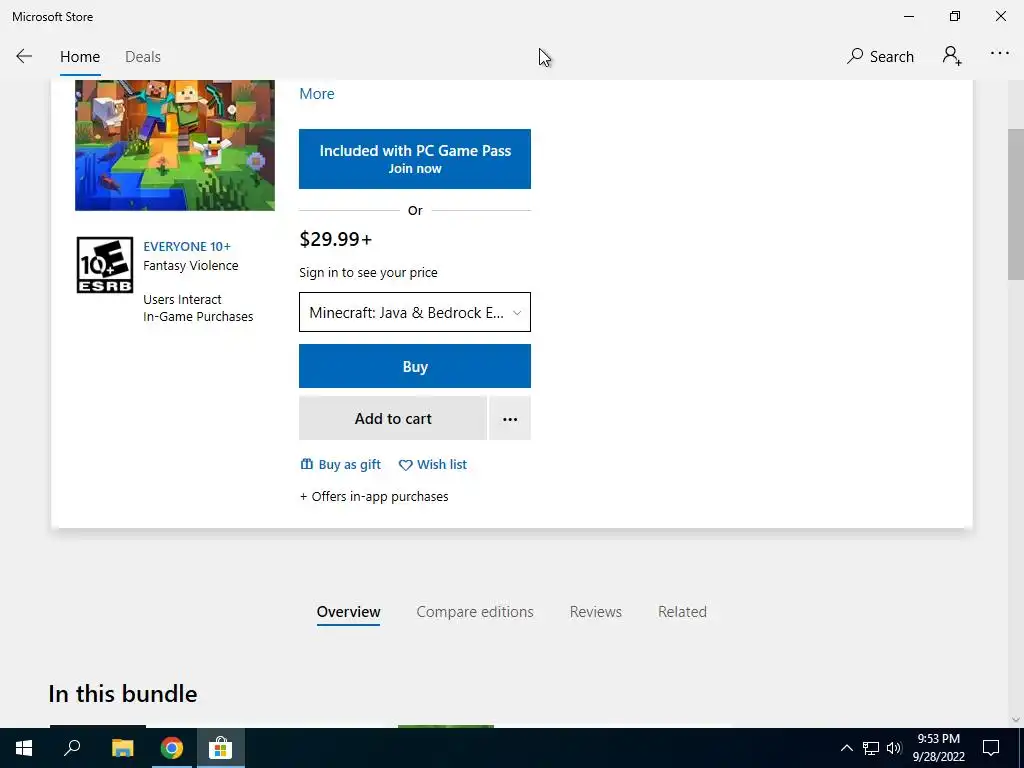Open the Deals tab
1024x768 pixels.
coord(143,57)
